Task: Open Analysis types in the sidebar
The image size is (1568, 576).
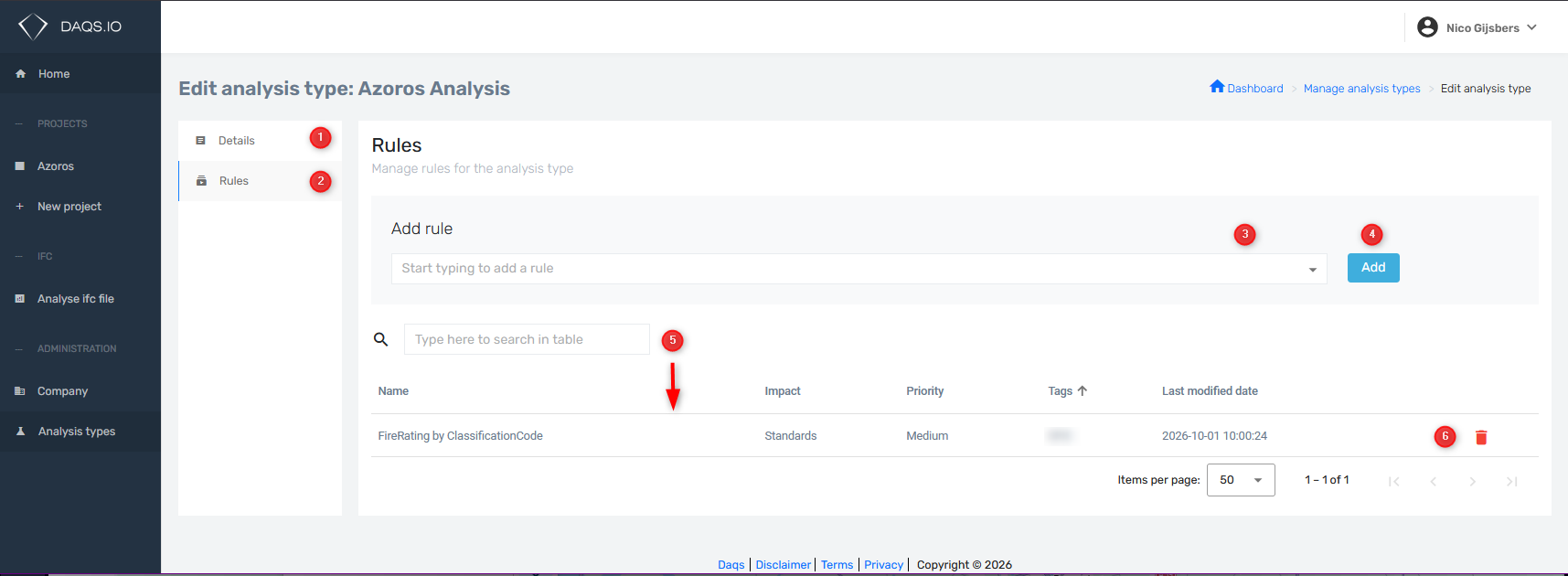Action: pos(80,432)
